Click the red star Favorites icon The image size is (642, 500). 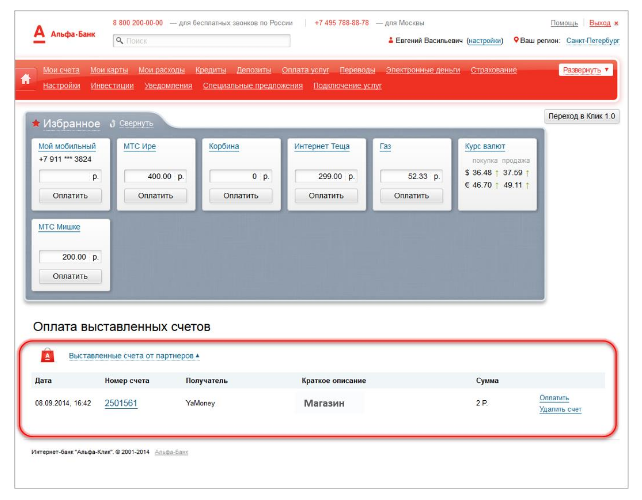pyautogui.click(x=36, y=123)
